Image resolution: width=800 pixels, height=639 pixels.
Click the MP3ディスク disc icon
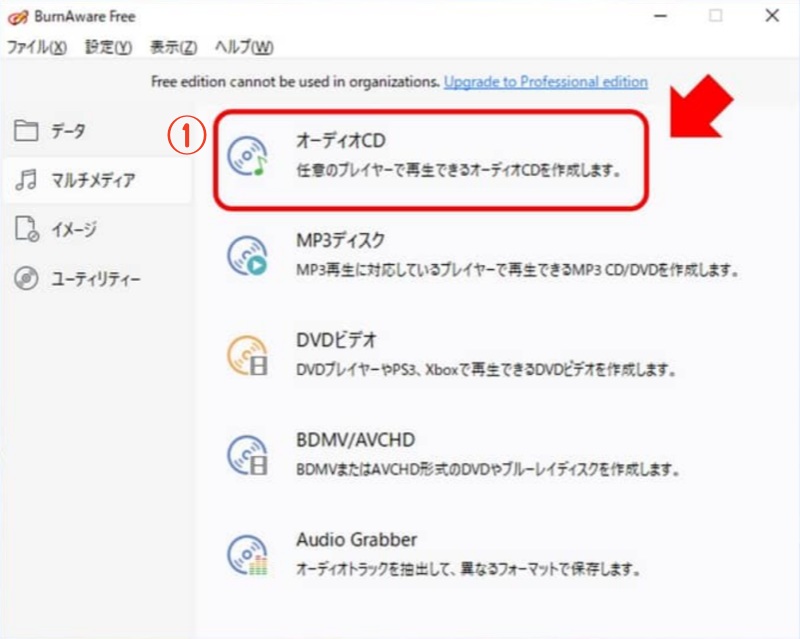[247, 255]
